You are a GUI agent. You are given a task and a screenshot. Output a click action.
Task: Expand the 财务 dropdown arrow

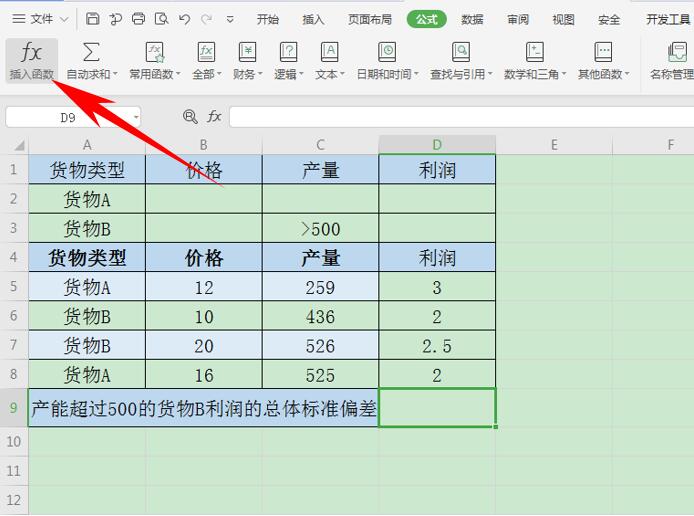[x=260, y=74]
